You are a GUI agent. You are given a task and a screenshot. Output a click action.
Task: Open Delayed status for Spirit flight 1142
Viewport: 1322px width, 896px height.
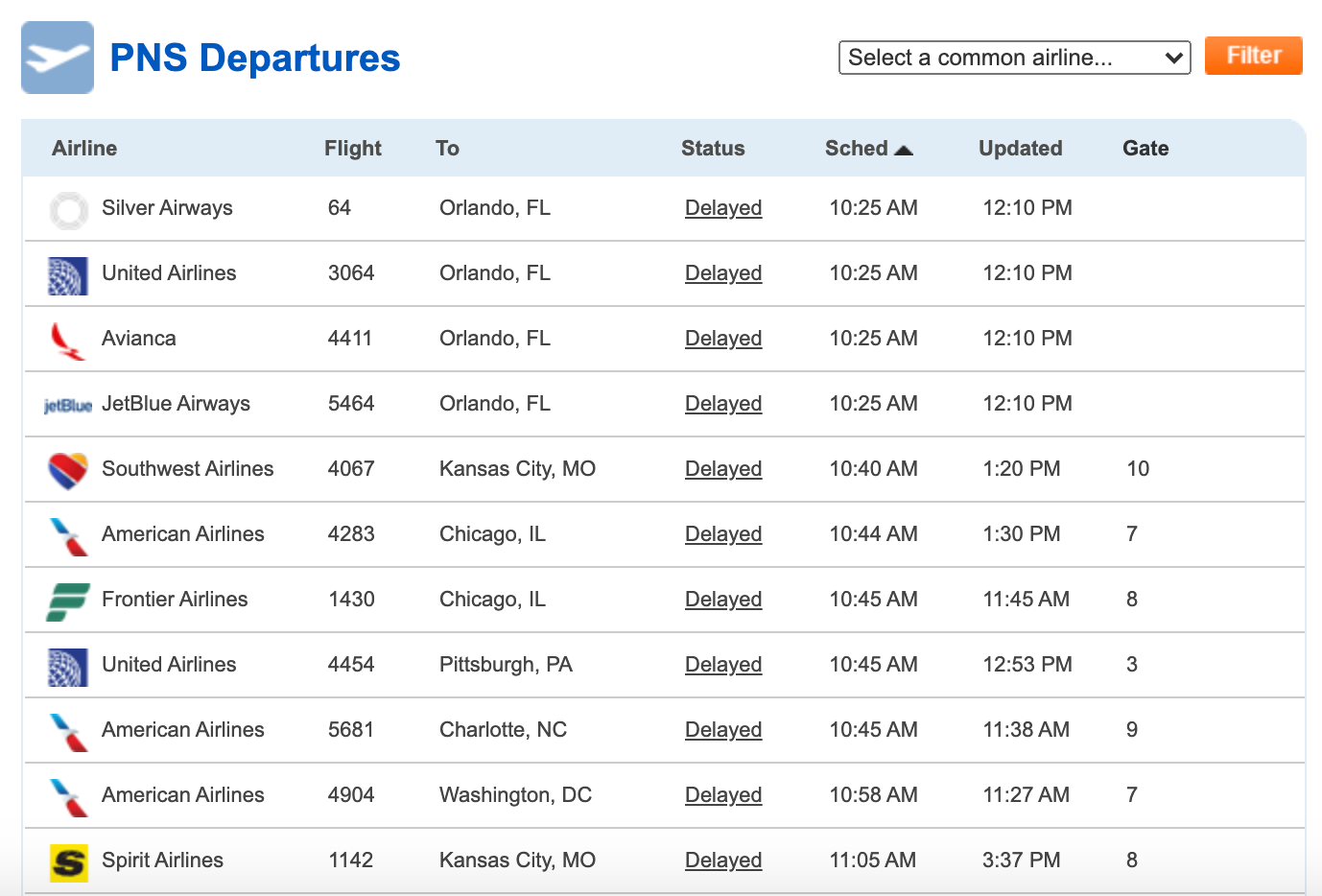[x=723, y=861]
